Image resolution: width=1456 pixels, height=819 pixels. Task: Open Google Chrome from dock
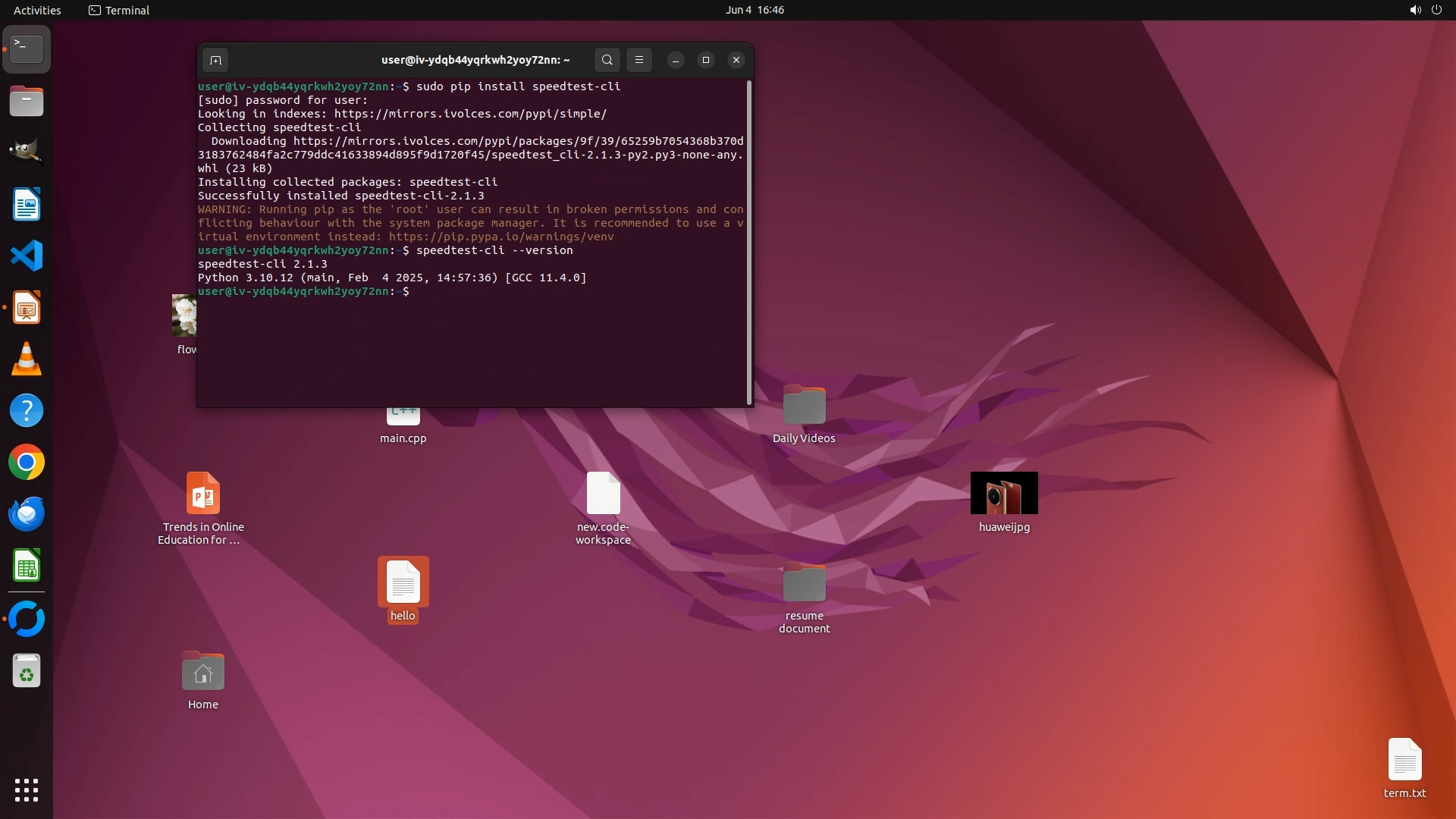(x=27, y=463)
